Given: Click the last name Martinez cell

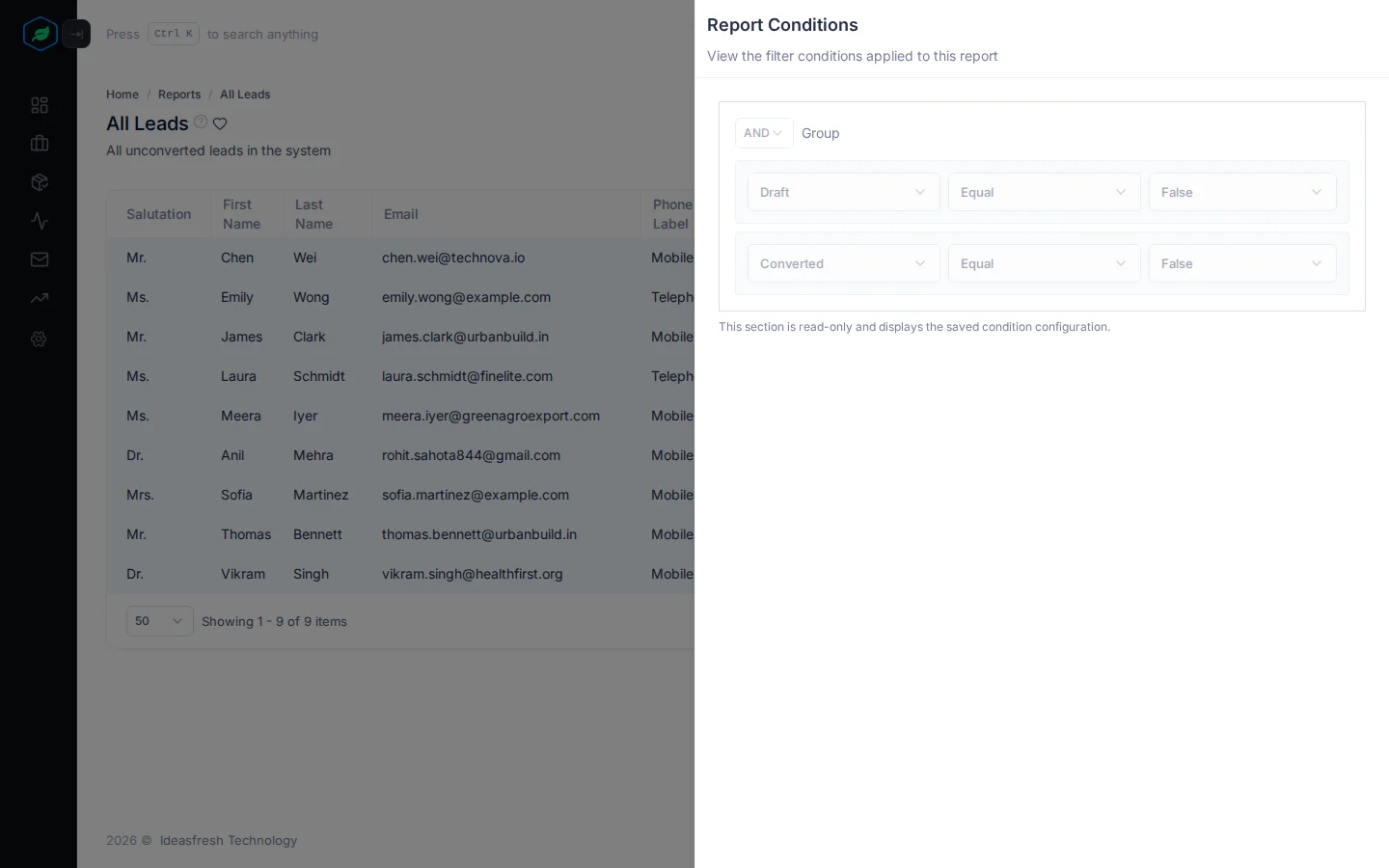Looking at the screenshot, I should pos(321,495).
